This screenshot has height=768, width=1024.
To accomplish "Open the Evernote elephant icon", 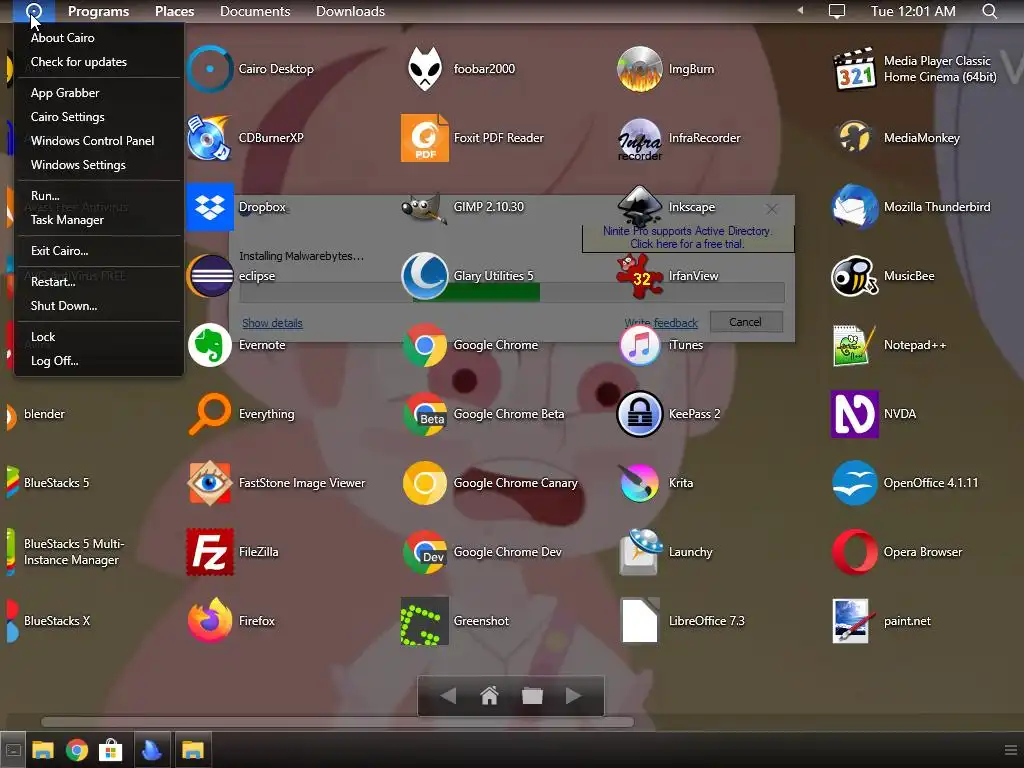I will click(x=210, y=345).
